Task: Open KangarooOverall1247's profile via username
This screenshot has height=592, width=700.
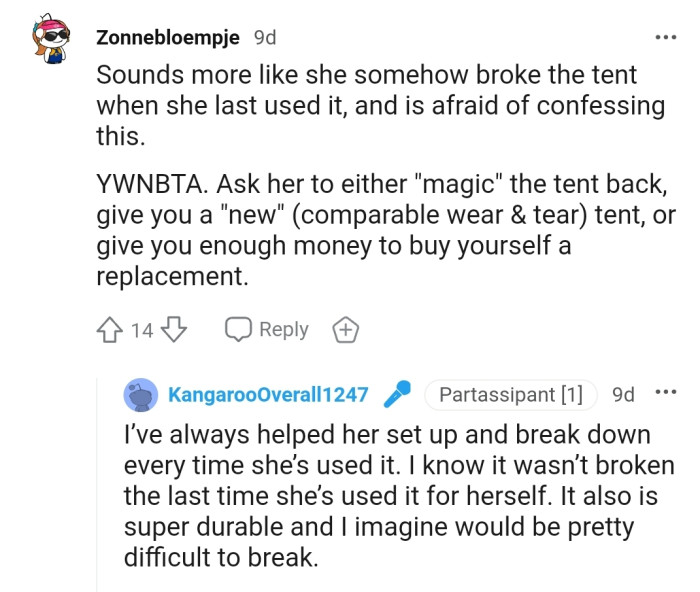Action: pyautogui.click(x=268, y=395)
